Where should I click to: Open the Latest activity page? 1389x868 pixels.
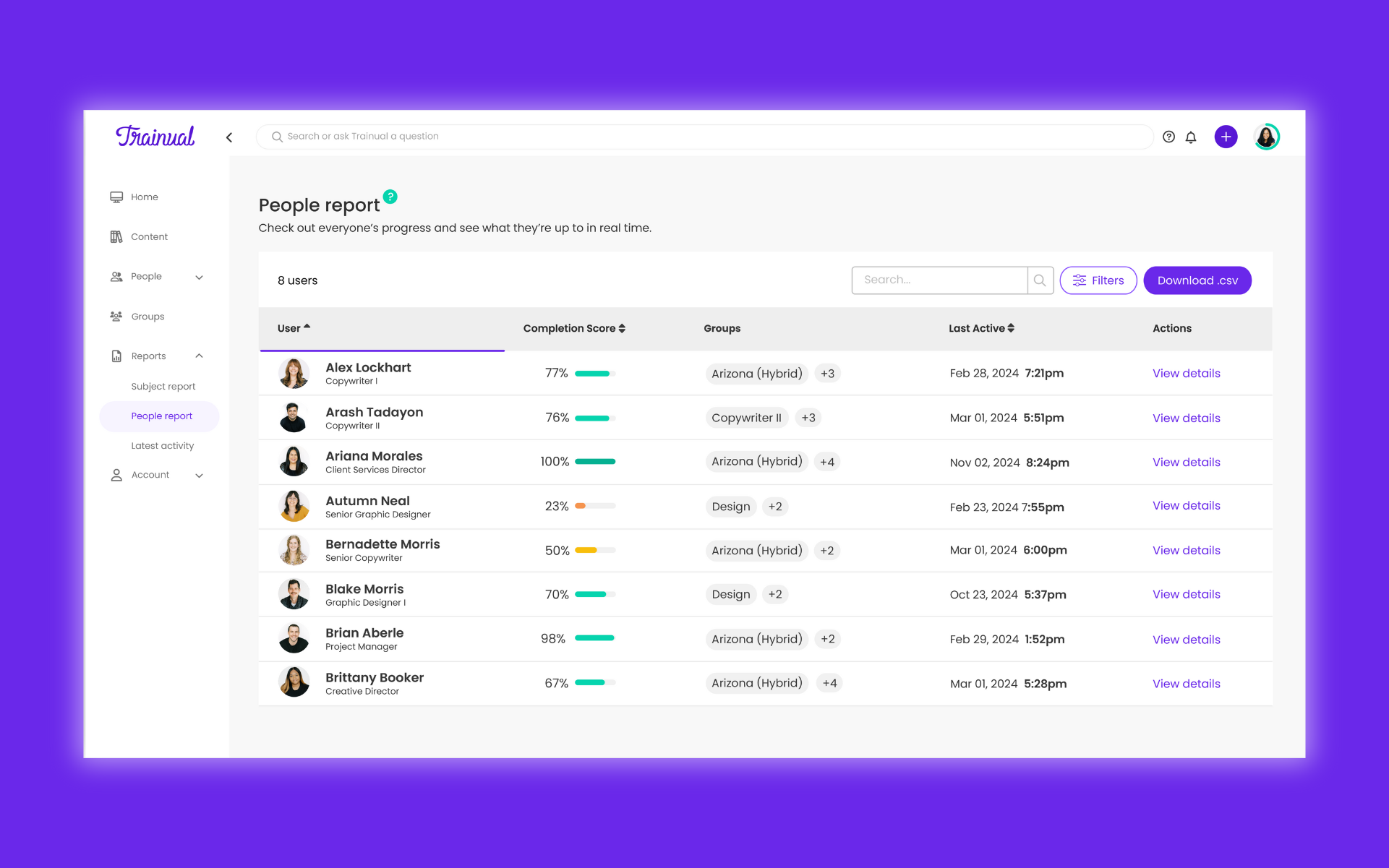click(x=162, y=445)
